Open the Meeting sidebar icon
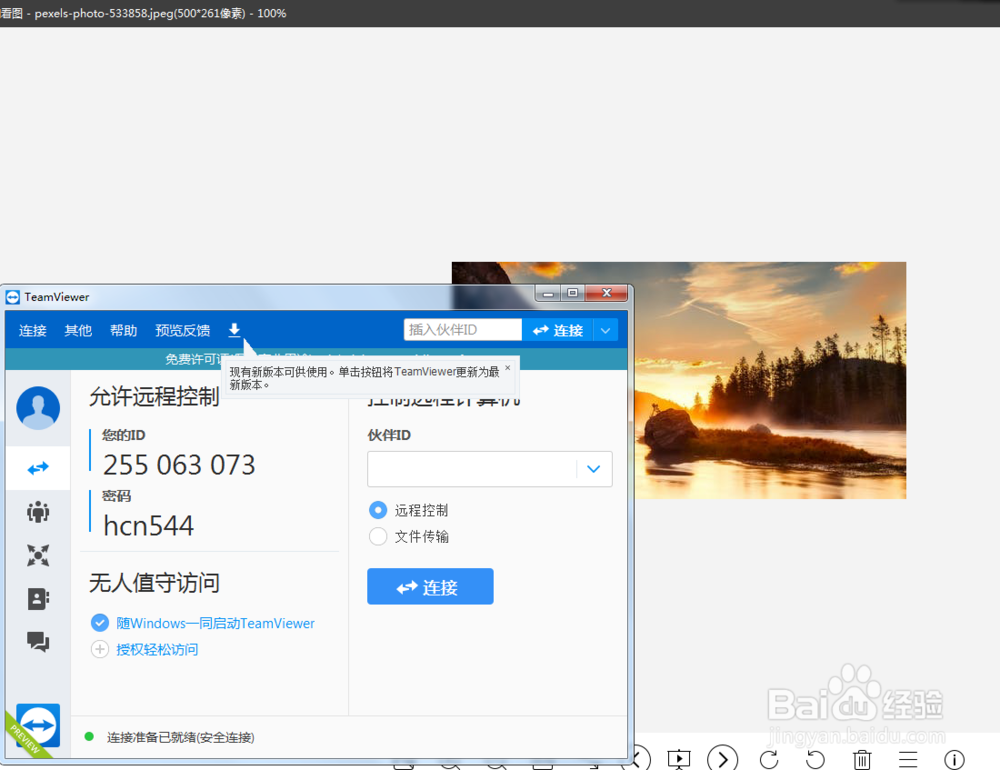The image size is (1000, 770). pyautogui.click(x=38, y=512)
